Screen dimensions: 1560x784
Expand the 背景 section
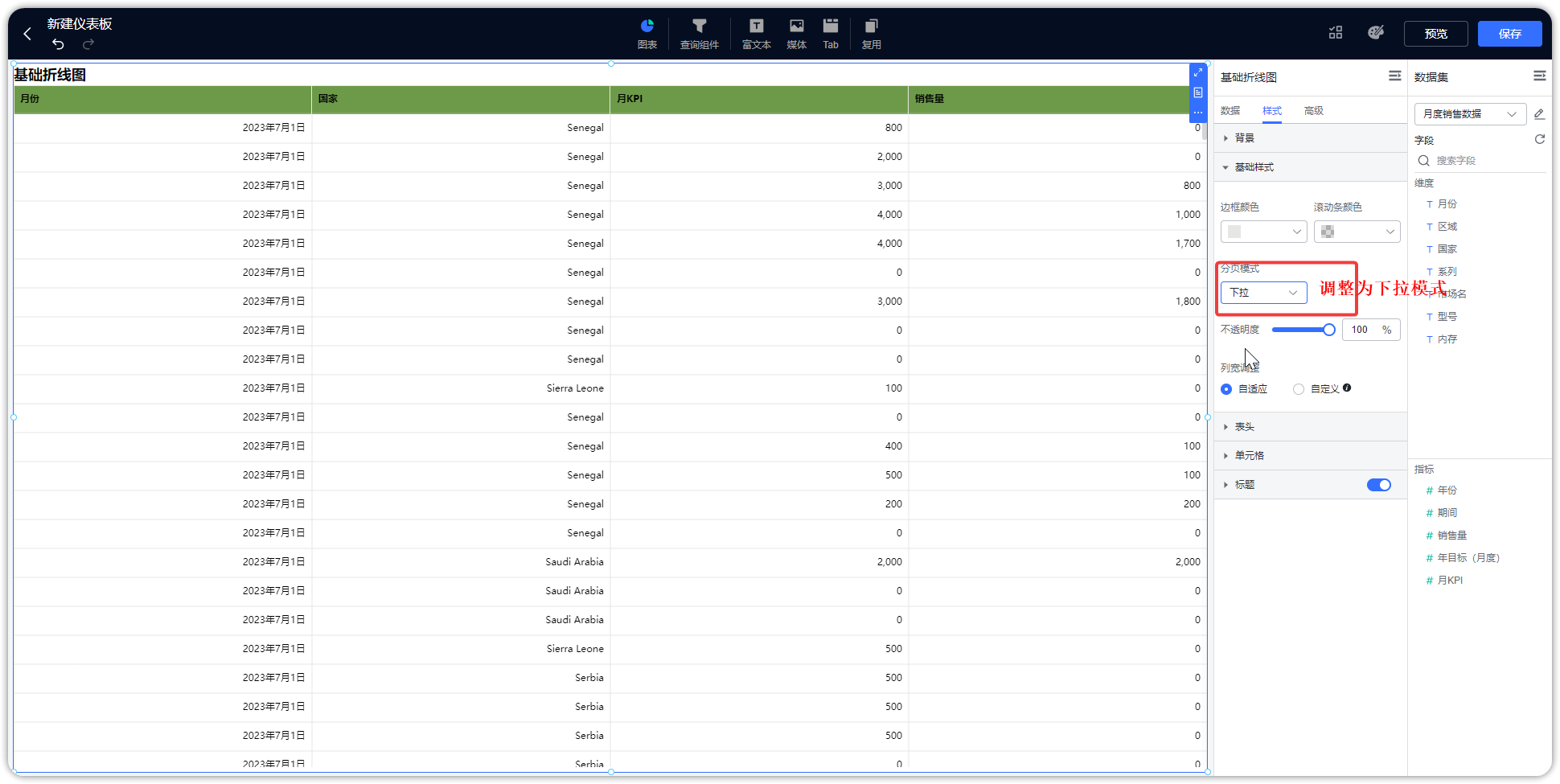[x=1310, y=138]
